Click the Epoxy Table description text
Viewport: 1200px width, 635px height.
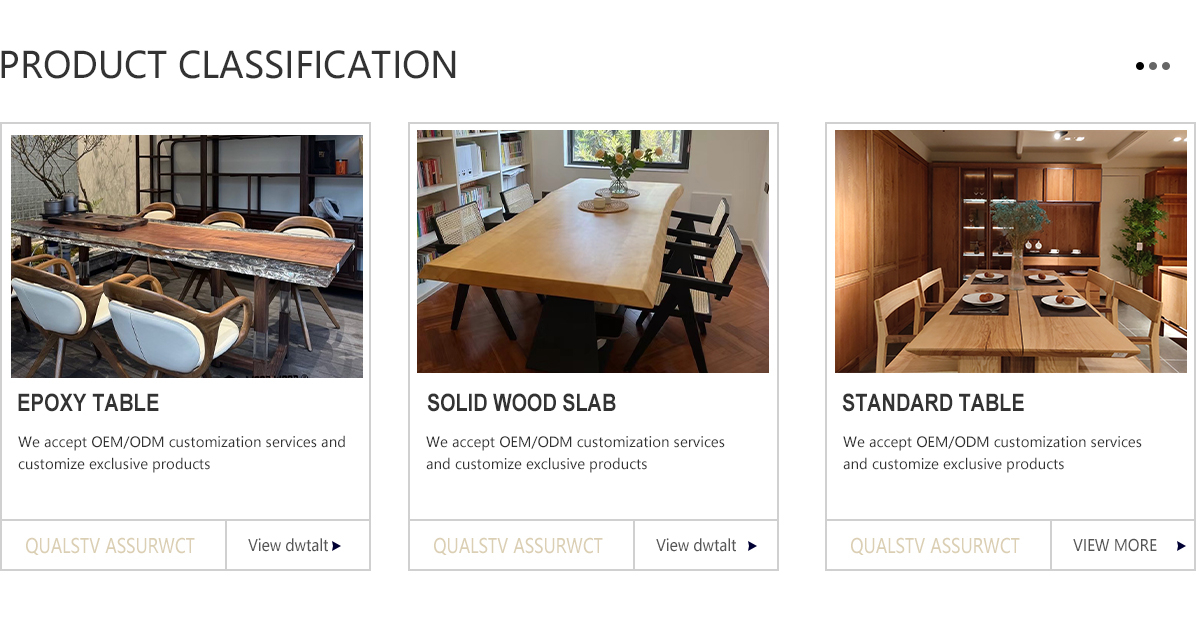[x=182, y=453]
